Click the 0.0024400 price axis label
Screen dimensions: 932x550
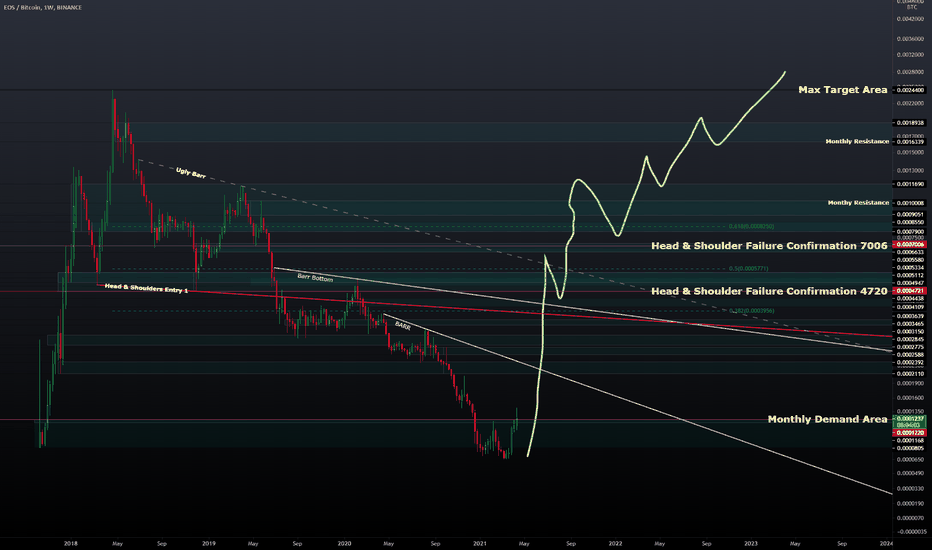[x=909, y=90]
